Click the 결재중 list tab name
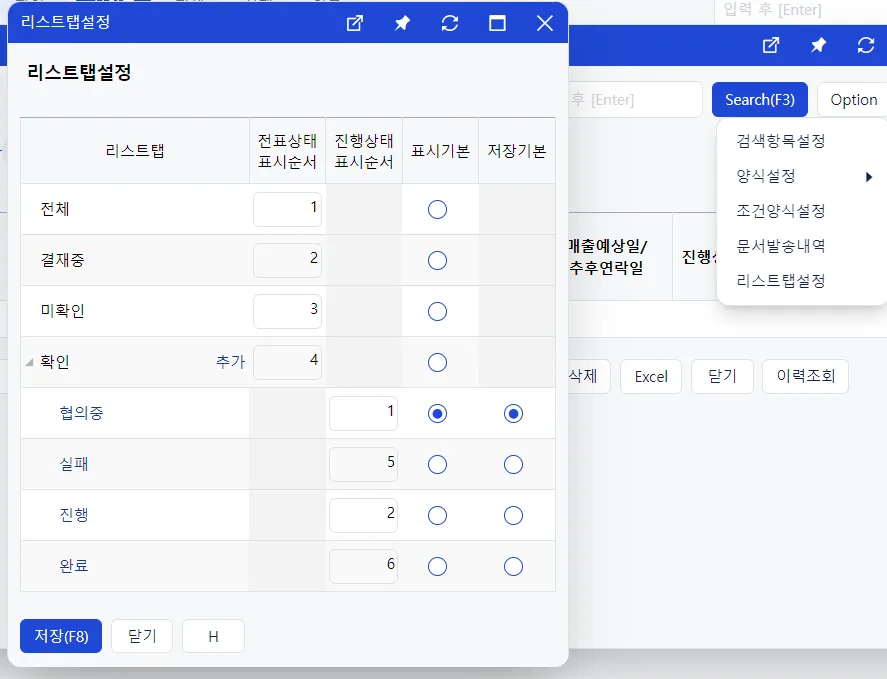The width and height of the screenshot is (887, 679). pyautogui.click(x=62, y=260)
